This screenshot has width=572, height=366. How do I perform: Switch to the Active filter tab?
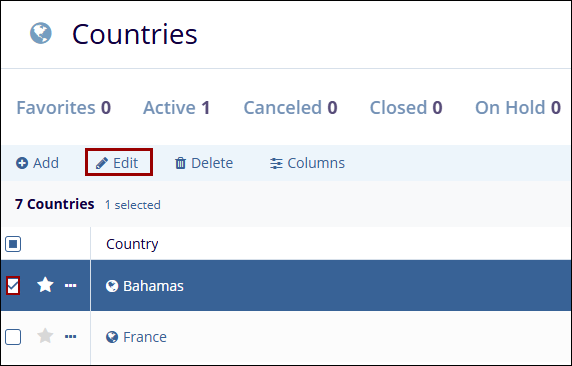click(177, 108)
